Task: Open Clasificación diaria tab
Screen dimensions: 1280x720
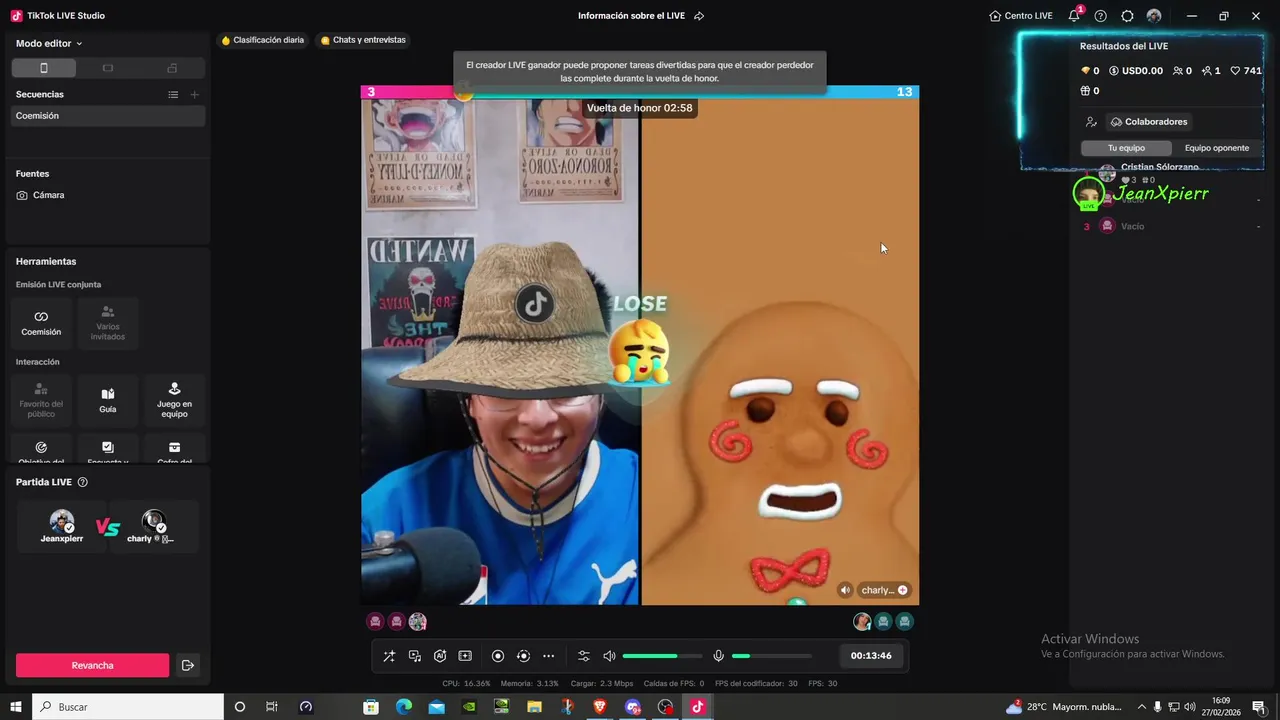Action: click(x=262, y=40)
